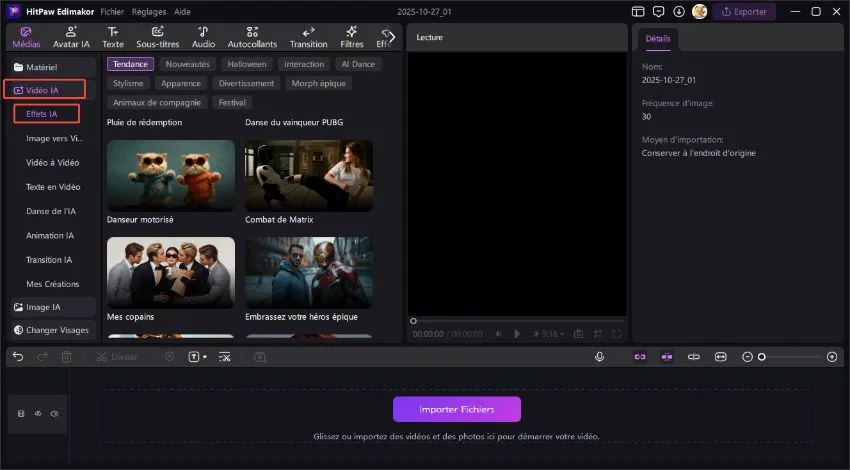Open the Avatar IA tool

(71, 37)
